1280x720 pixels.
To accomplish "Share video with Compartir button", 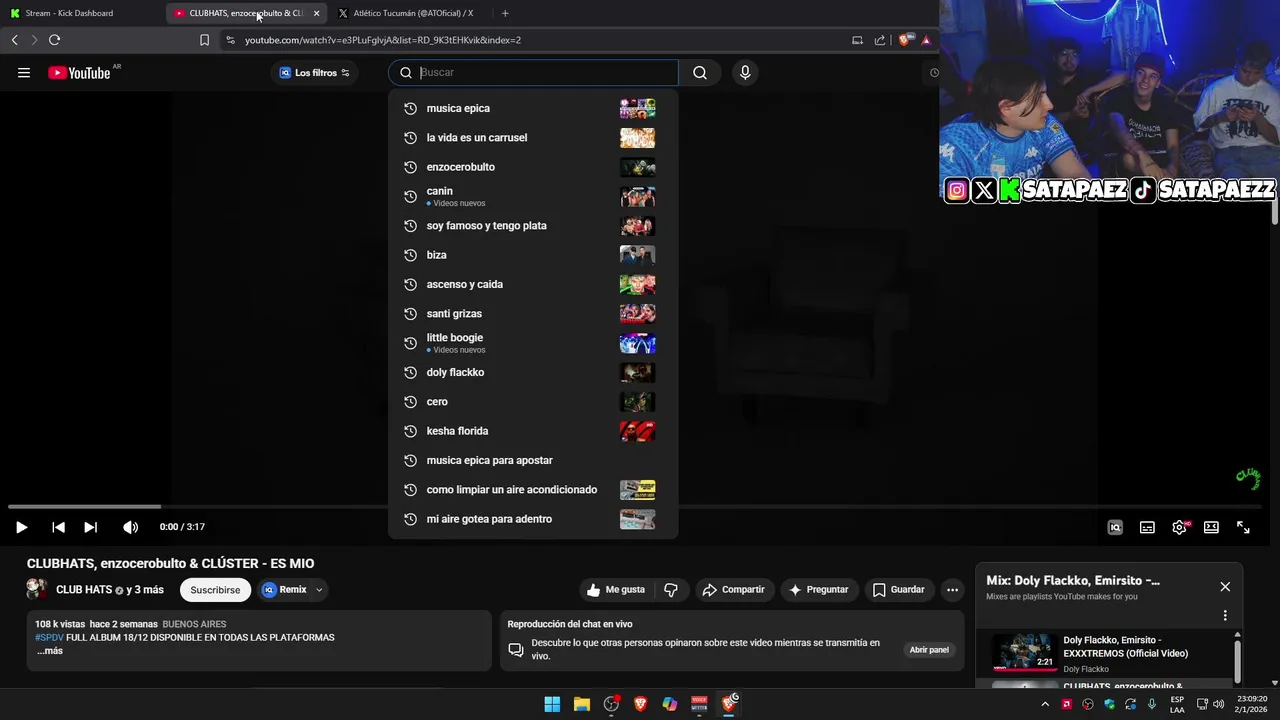I will click(734, 590).
